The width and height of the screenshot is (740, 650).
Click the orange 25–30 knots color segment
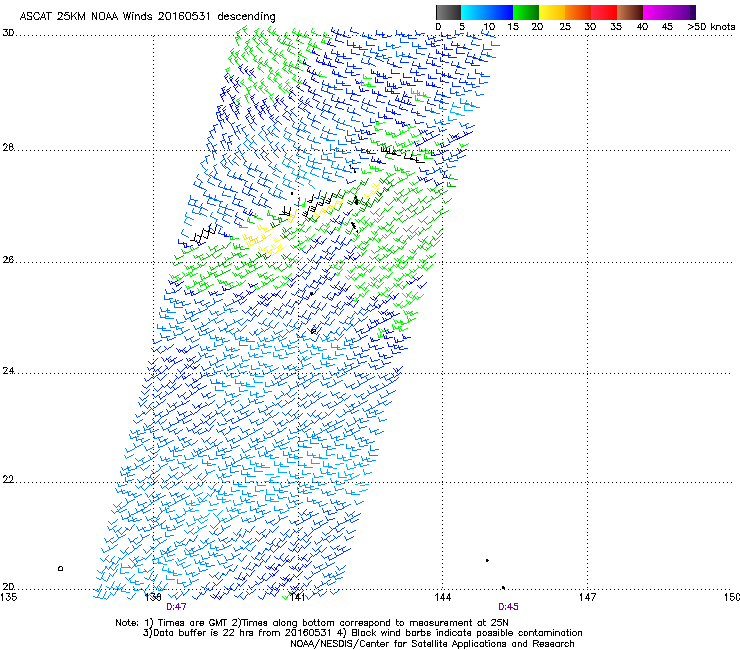pyautogui.click(x=578, y=12)
